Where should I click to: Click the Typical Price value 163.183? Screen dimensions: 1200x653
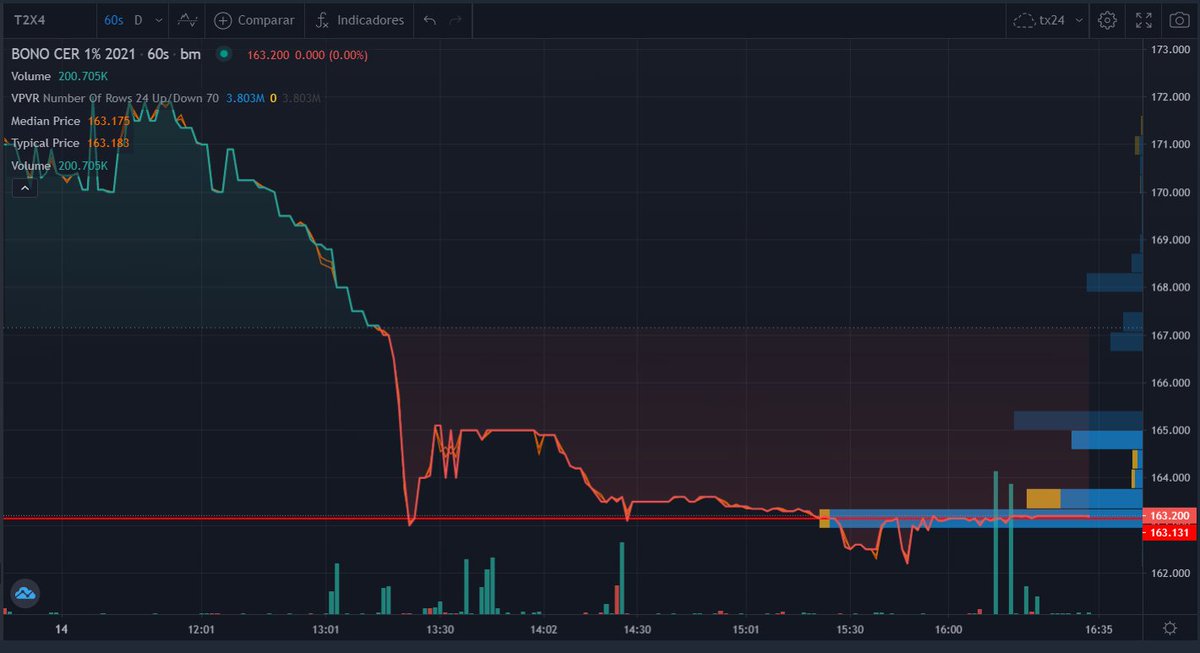[109, 143]
